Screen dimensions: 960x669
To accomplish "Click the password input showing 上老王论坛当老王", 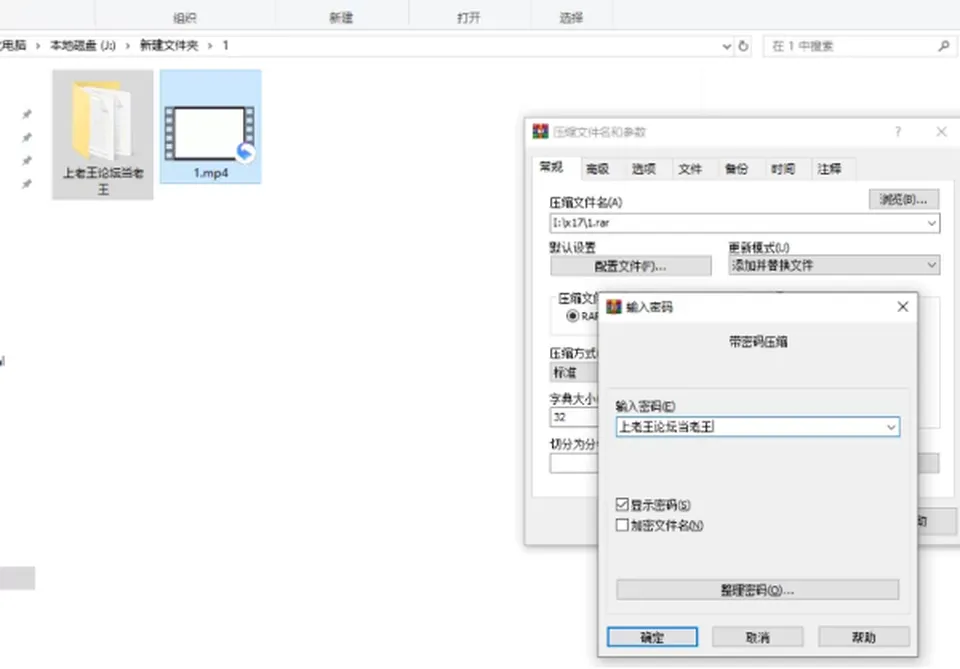I will (757, 427).
